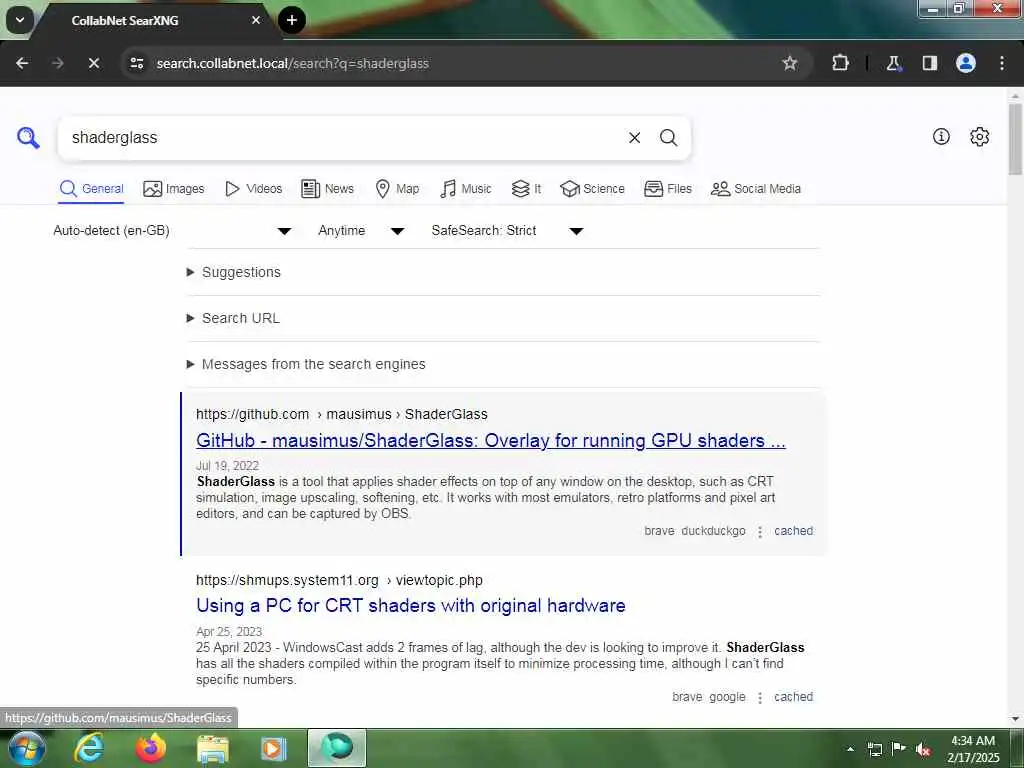This screenshot has width=1024, height=768.
Task: Switch to Files category
Action: click(667, 189)
